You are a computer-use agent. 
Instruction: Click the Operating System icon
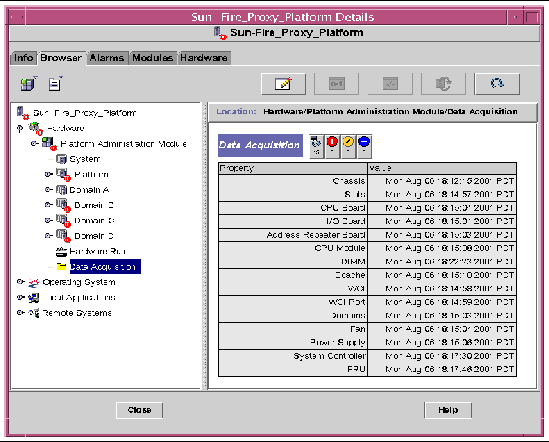click(x=34, y=282)
